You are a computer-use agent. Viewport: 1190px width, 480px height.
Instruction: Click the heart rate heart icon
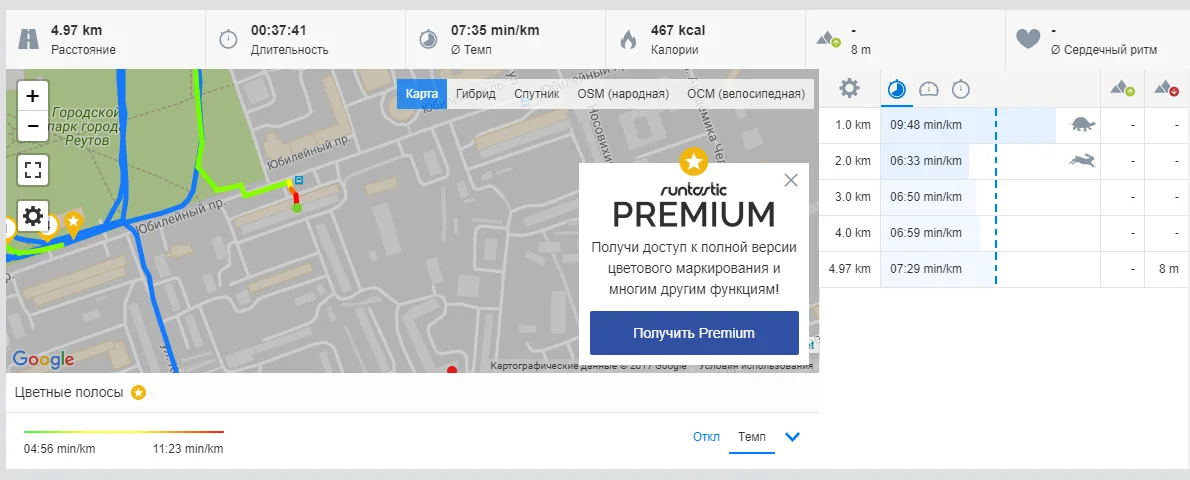pos(1028,39)
